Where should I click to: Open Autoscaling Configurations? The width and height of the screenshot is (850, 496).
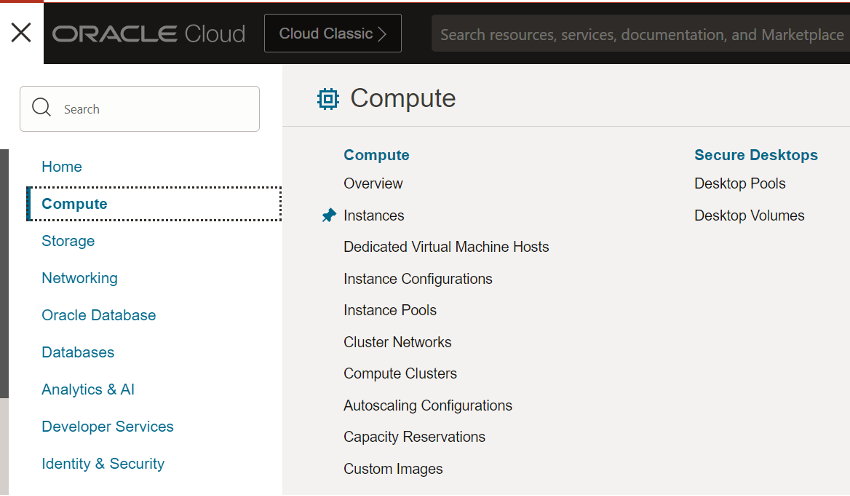click(x=428, y=406)
